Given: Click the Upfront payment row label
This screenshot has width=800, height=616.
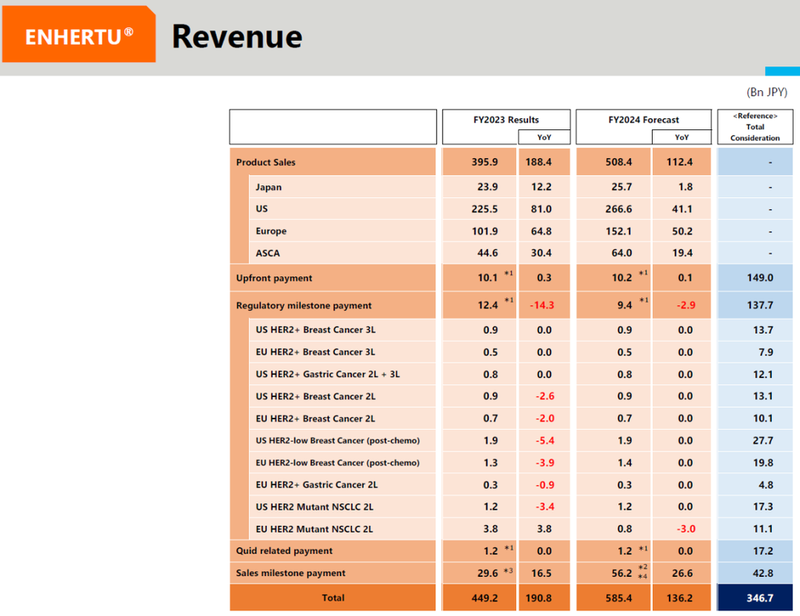Looking at the screenshot, I should click(274, 278).
